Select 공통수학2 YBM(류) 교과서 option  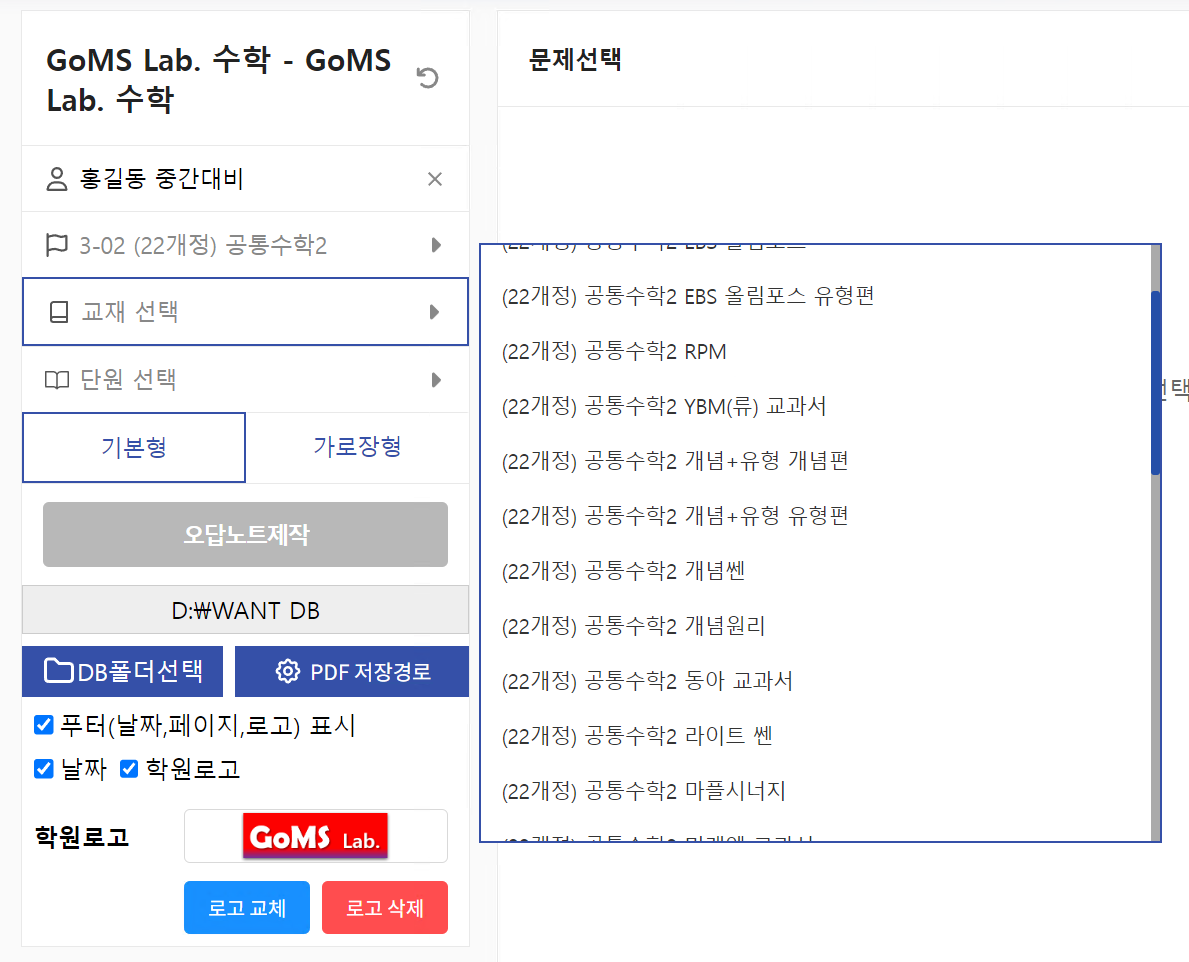tap(816, 406)
